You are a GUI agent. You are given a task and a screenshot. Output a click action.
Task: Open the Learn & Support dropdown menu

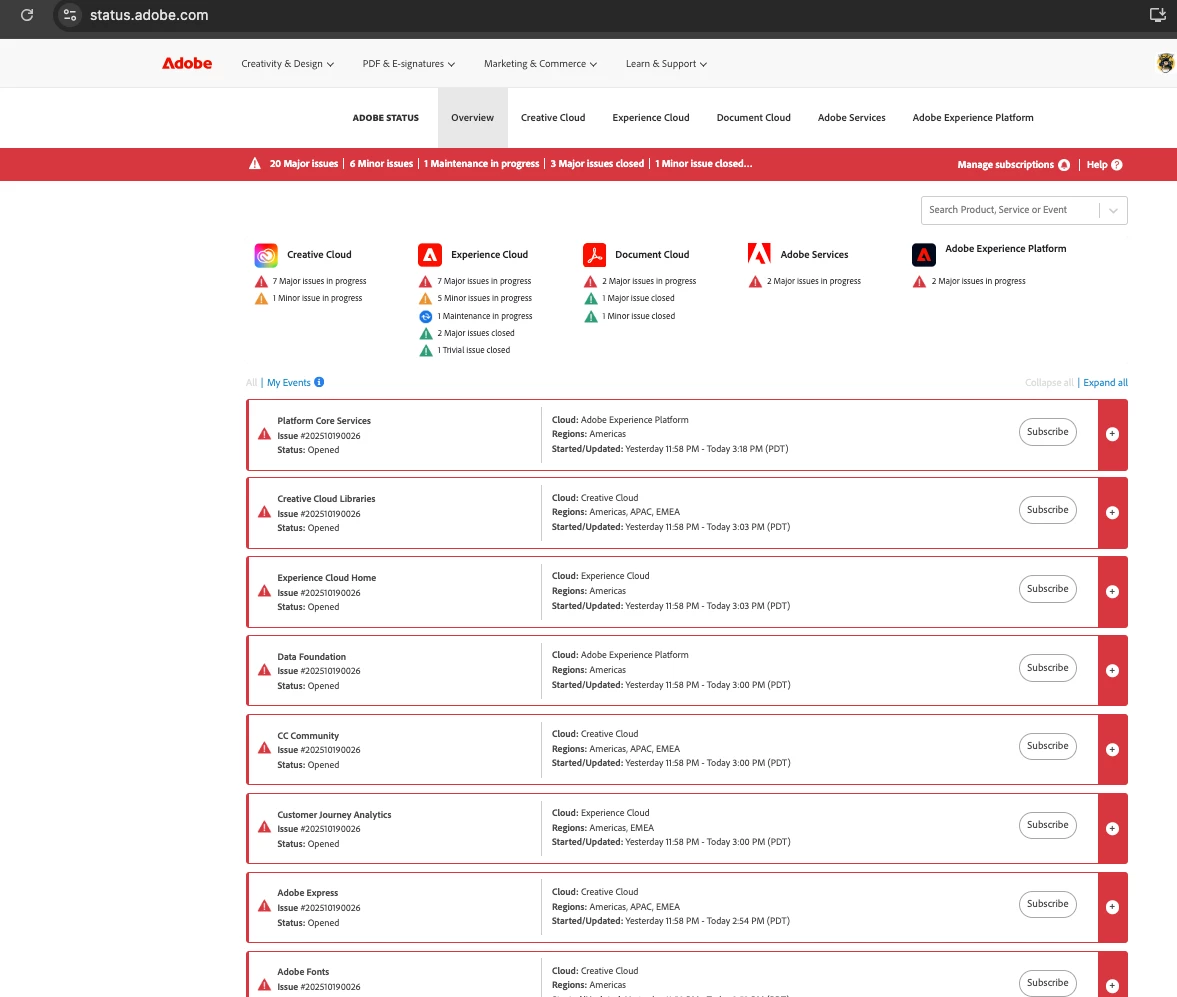pos(667,64)
